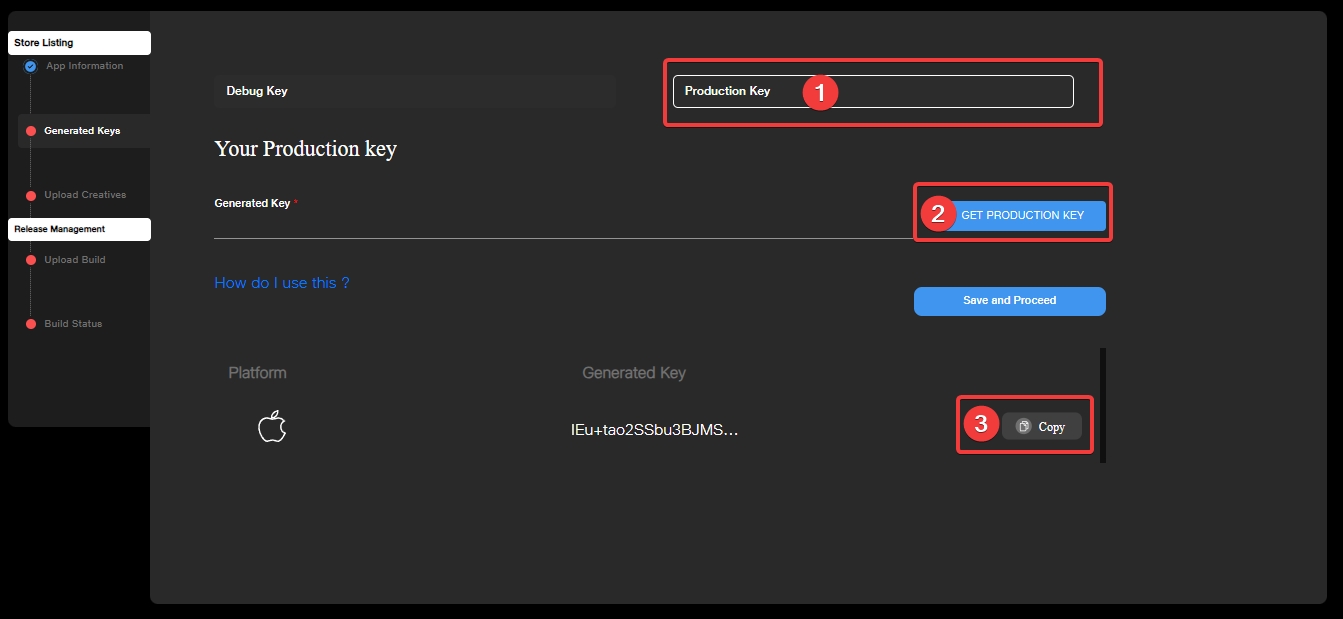Click the Save and Proceed button
Viewport: 1343px width, 619px height.
[x=1009, y=301]
